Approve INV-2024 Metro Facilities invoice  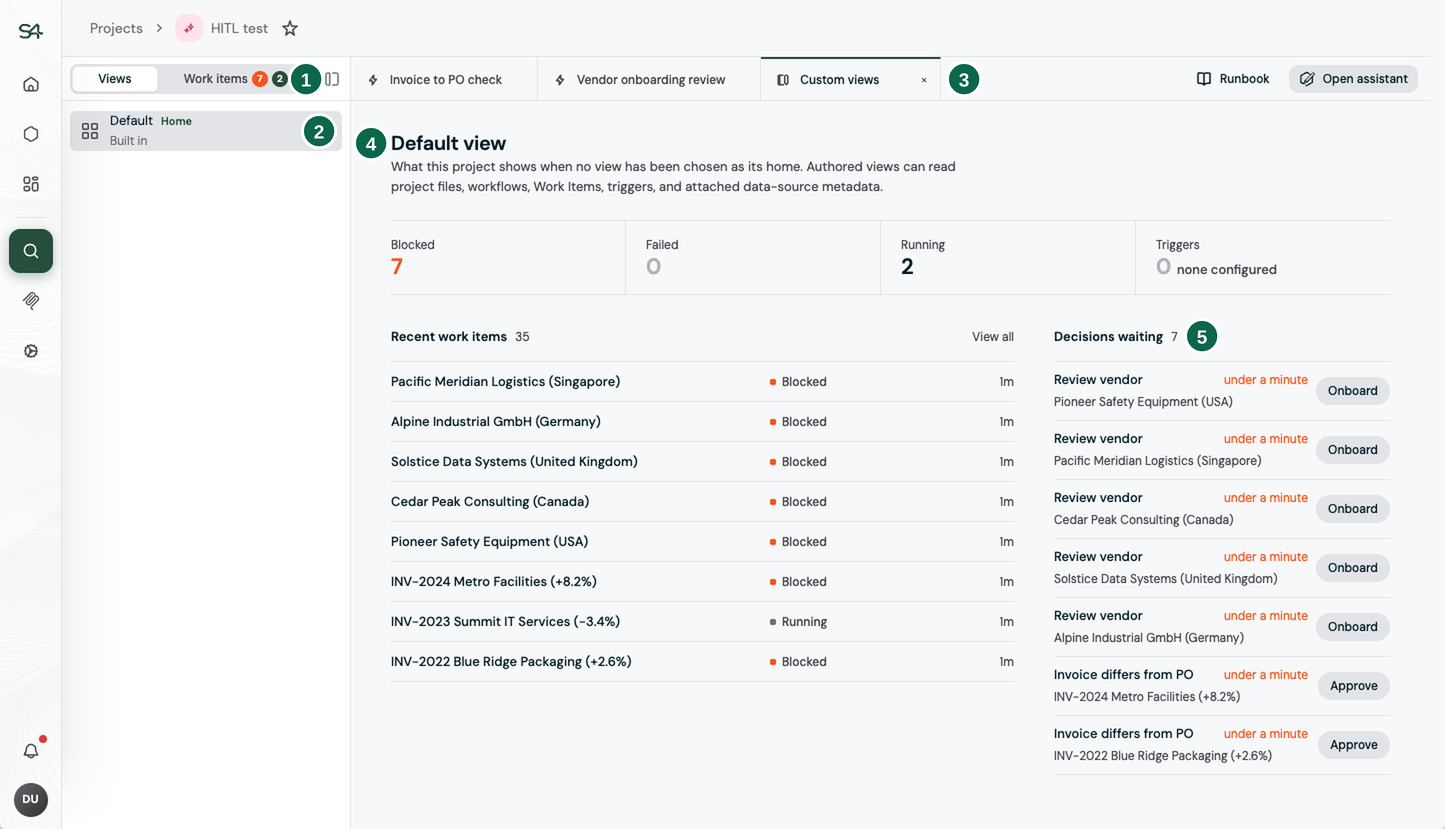pyautogui.click(x=1354, y=686)
